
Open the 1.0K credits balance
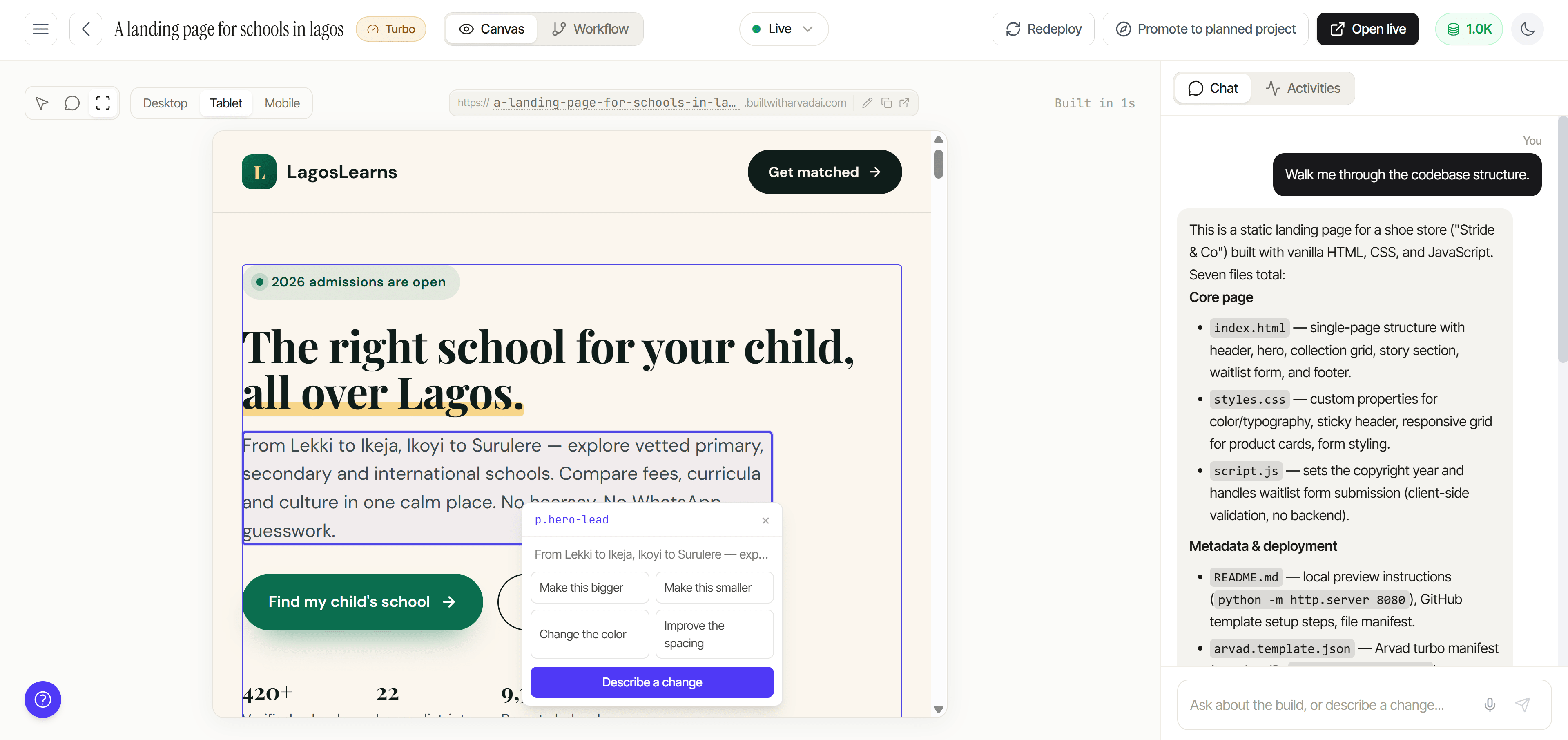click(1469, 29)
